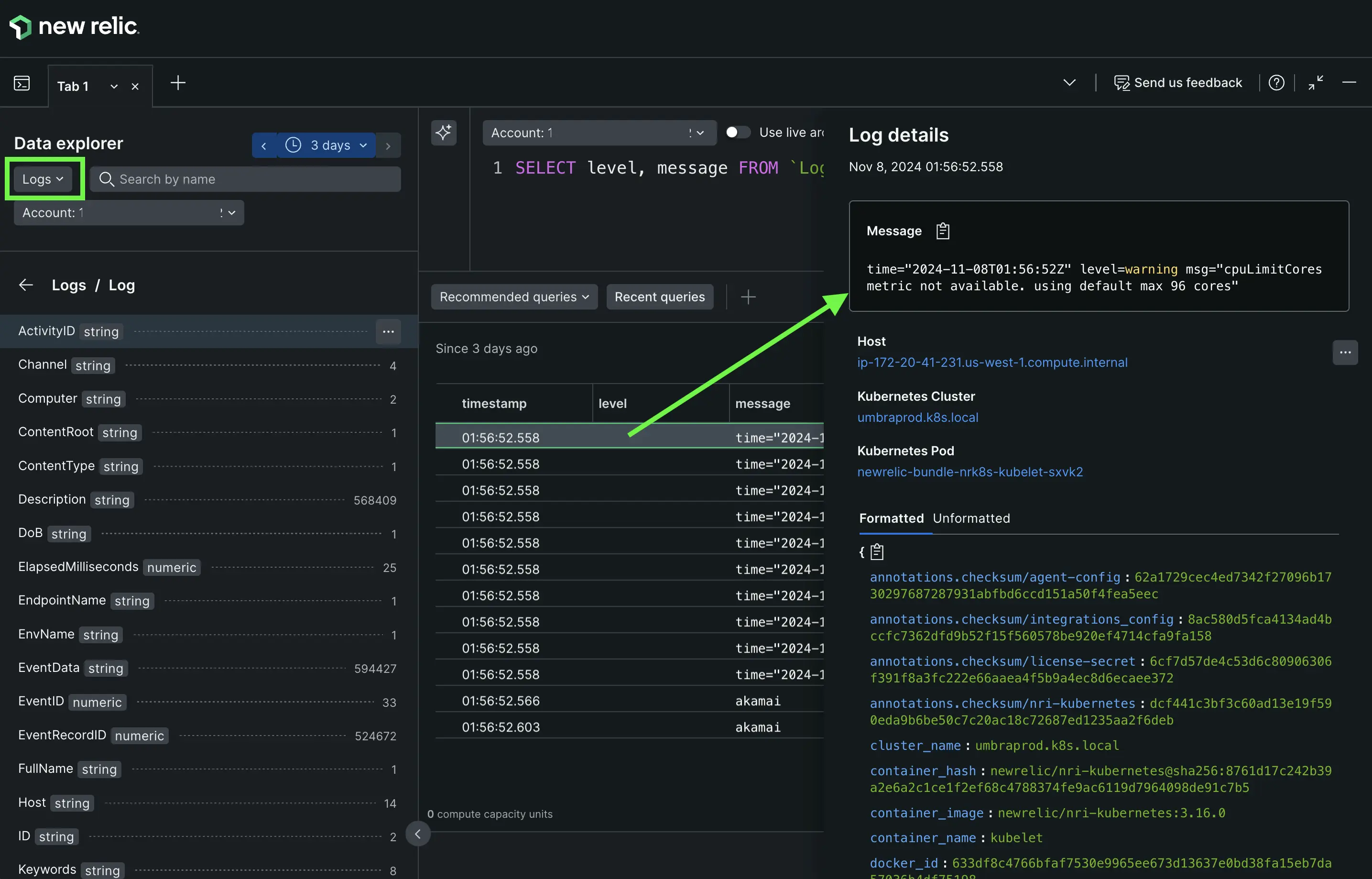Click the Search by name field

tap(245, 179)
